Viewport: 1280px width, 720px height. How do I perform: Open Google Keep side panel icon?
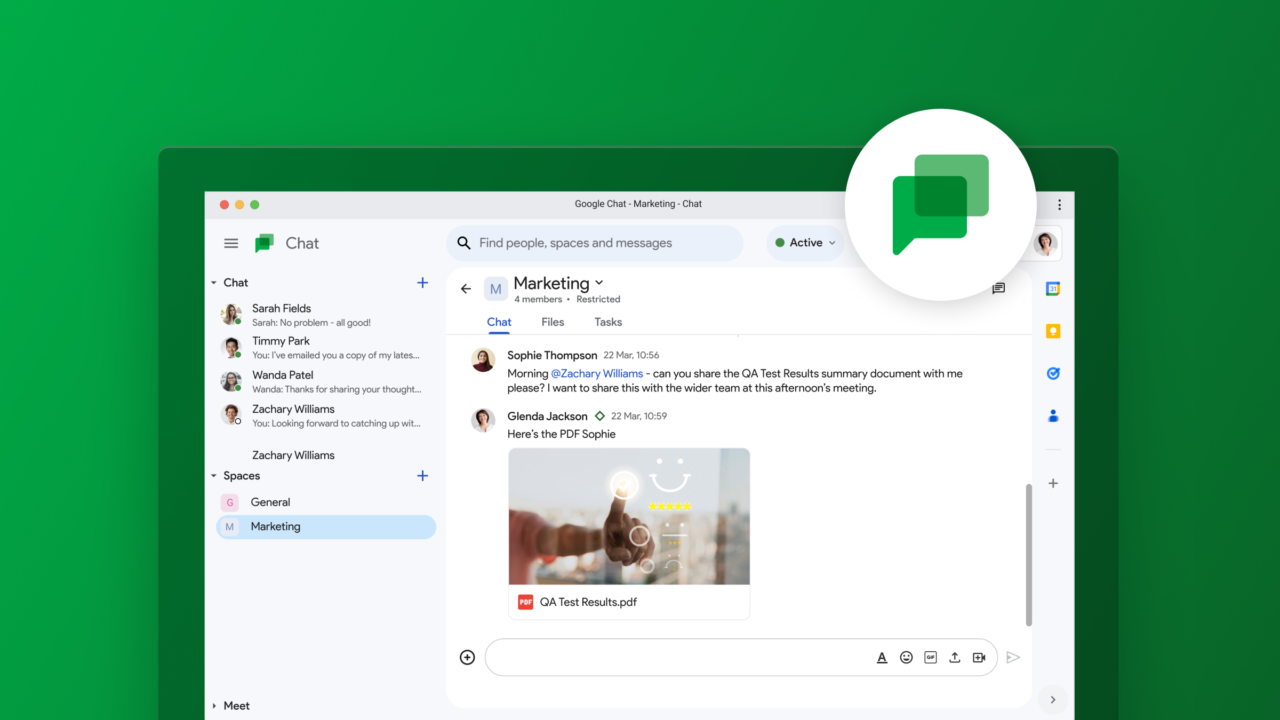click(x=1053, y=331)
